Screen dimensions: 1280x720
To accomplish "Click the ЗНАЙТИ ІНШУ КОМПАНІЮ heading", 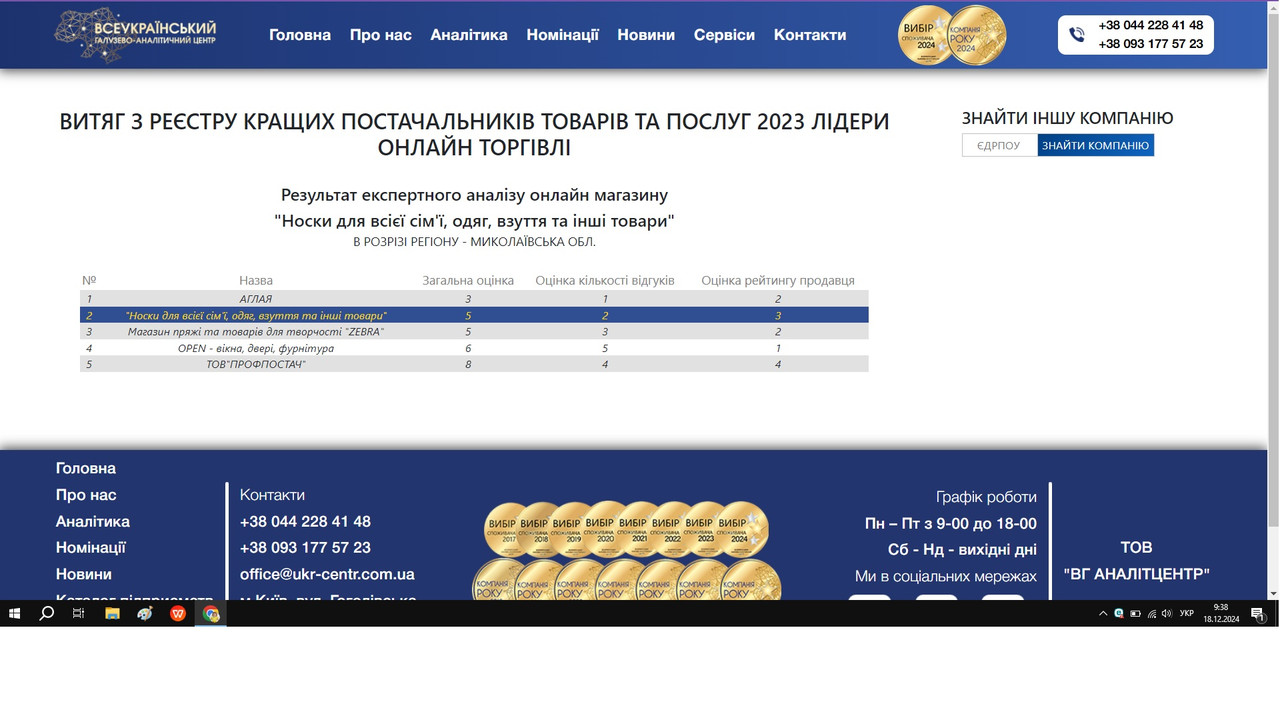I will tap(1068, 118).
